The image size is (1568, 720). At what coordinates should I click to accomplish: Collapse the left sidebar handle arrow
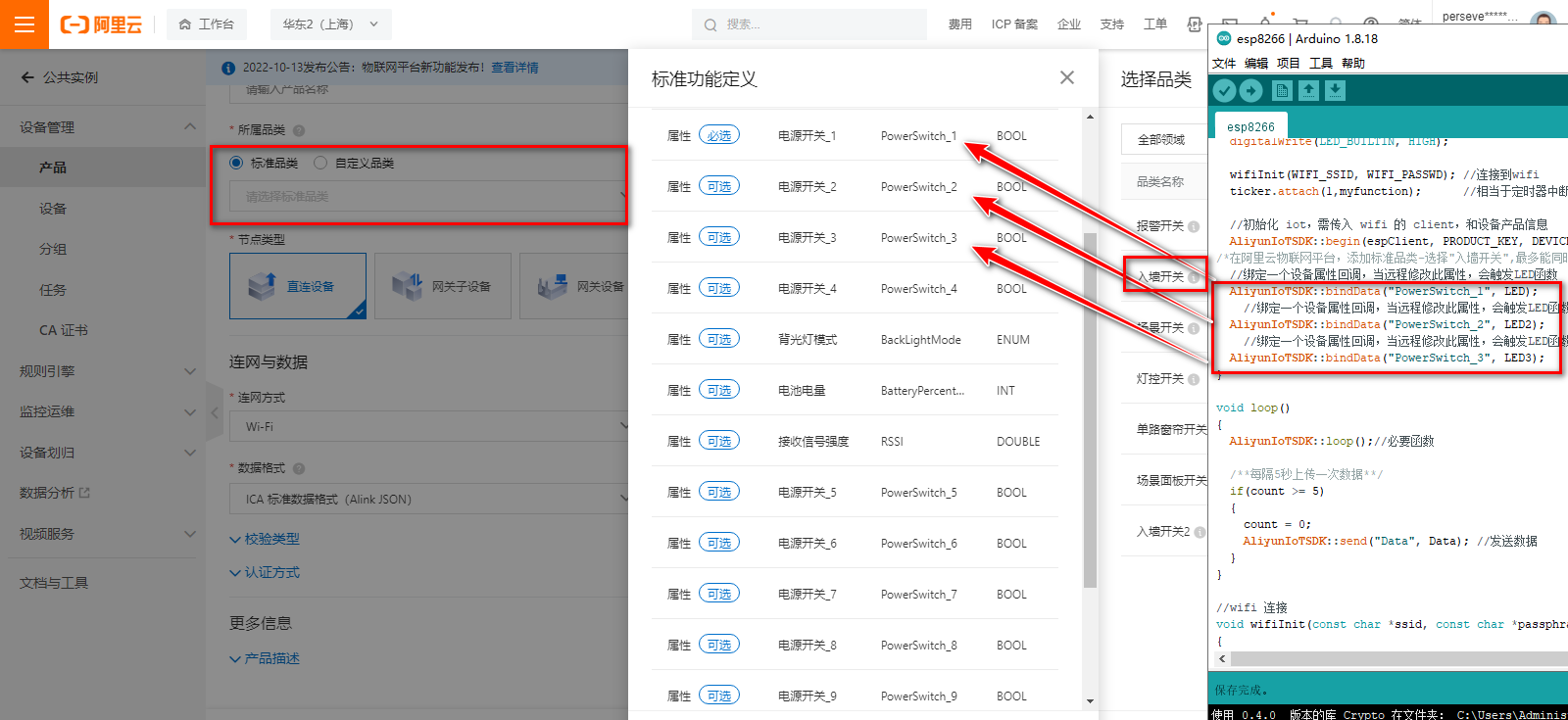point(214,412)
